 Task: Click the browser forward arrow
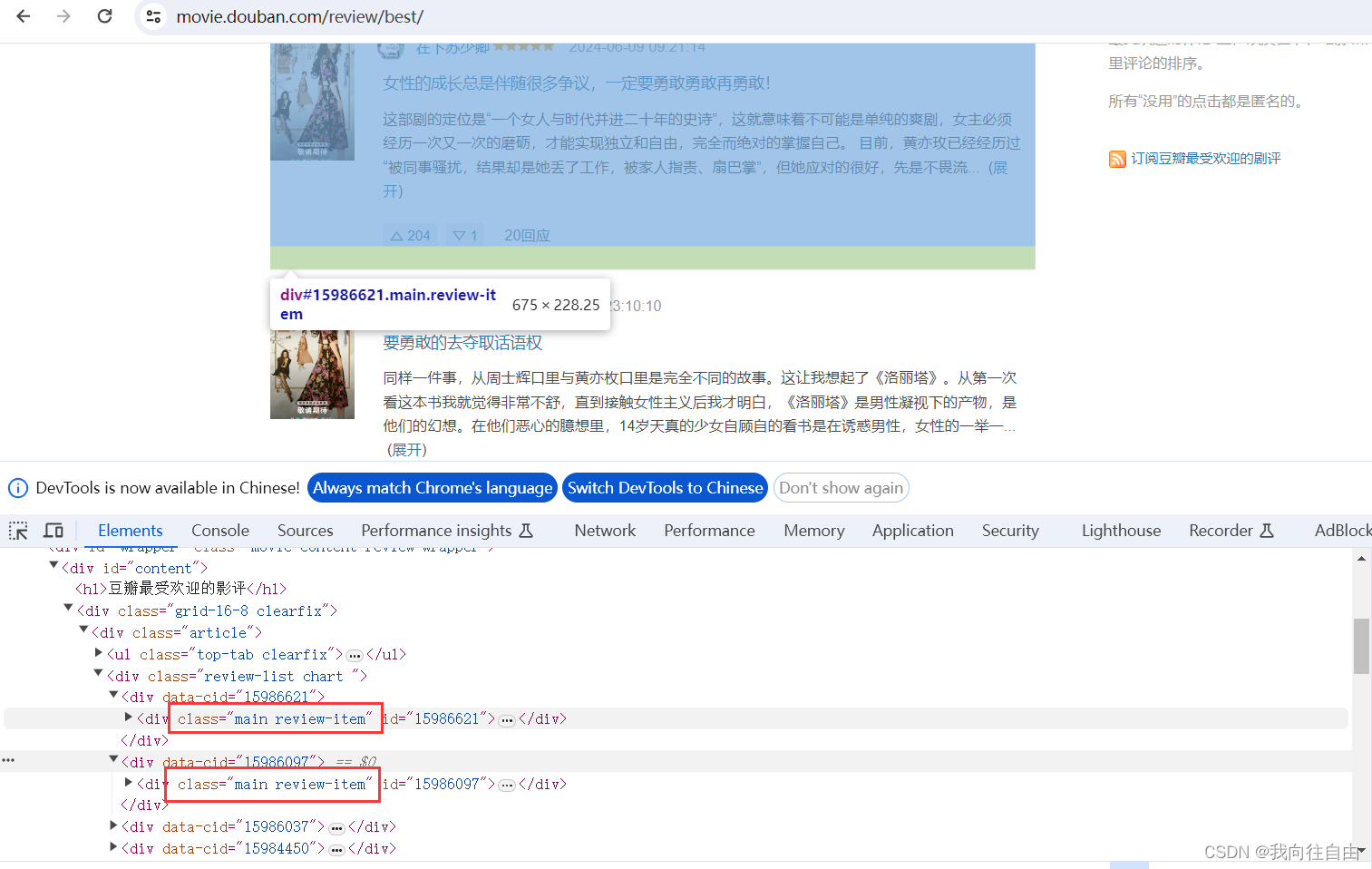63,16
